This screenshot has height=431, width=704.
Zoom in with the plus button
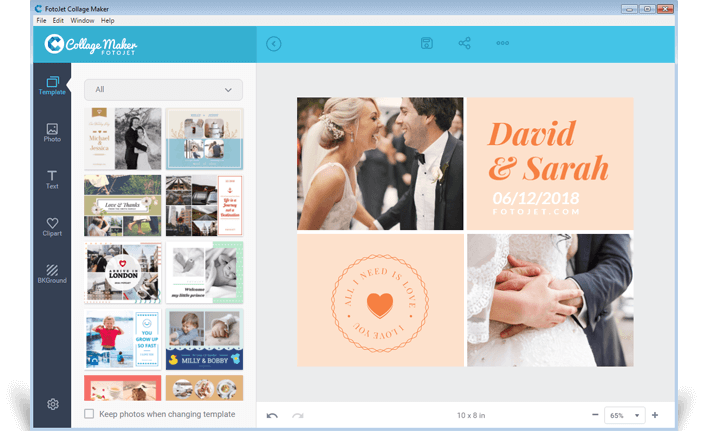tap(655, 415)
